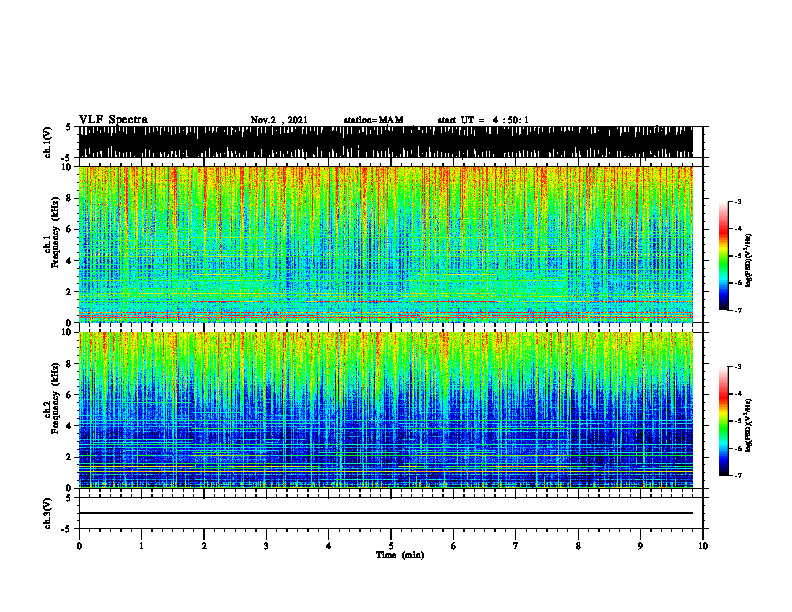Image resolution: width=792 pixels, height=612 pixels.
Task: Click the "station=MAM" header text
Action: click(373, 120)
